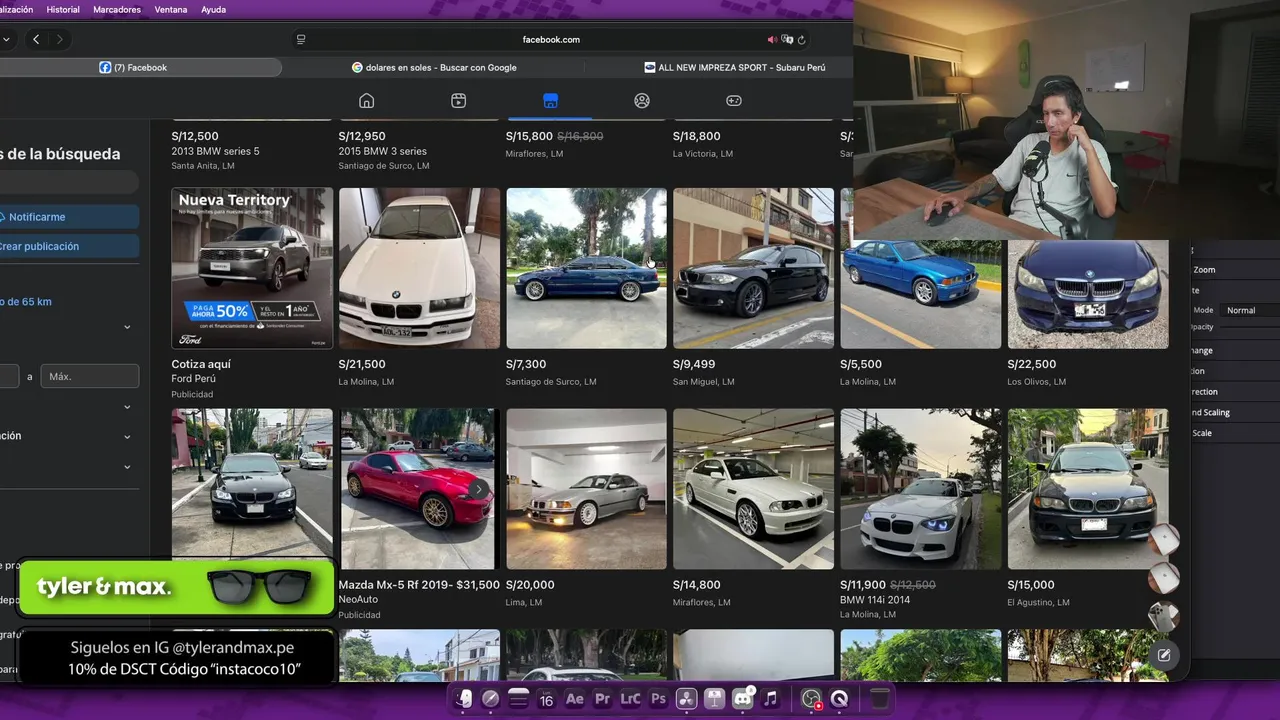Open the Facebook Marketplace icon
Viewport: 1280px width, 720px height.
[550, 100]
